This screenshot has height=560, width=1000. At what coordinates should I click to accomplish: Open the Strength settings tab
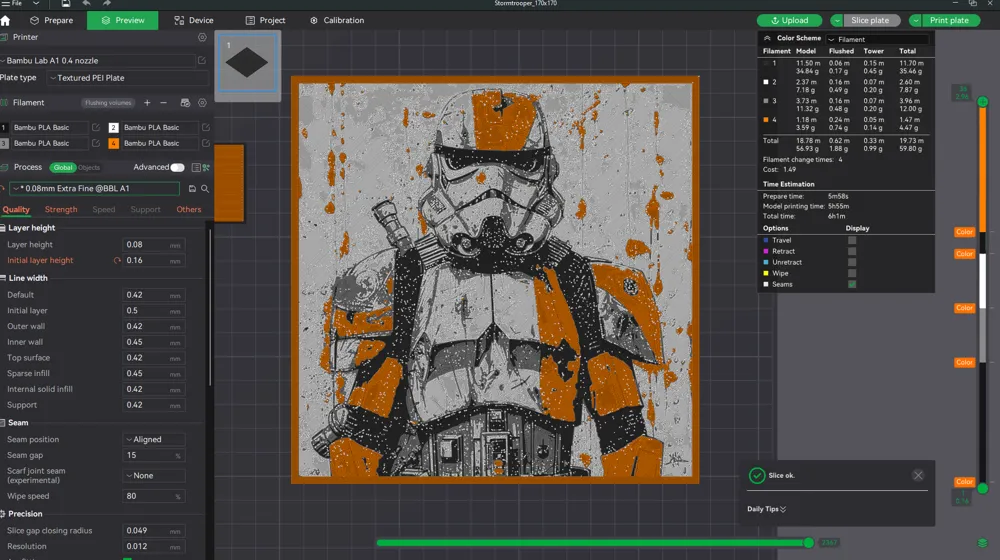click(61, 210)
